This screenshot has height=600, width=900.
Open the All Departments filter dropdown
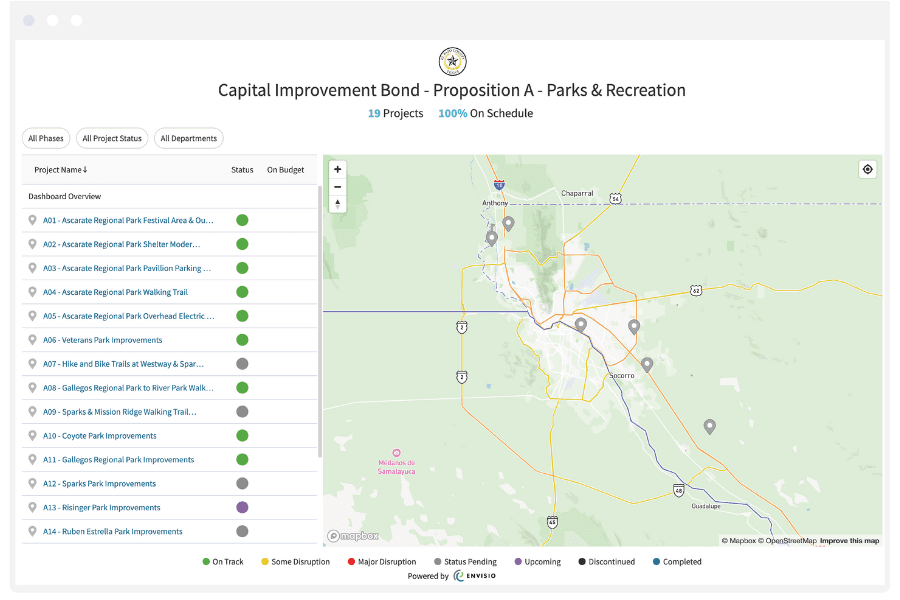(x=190, y=138)
